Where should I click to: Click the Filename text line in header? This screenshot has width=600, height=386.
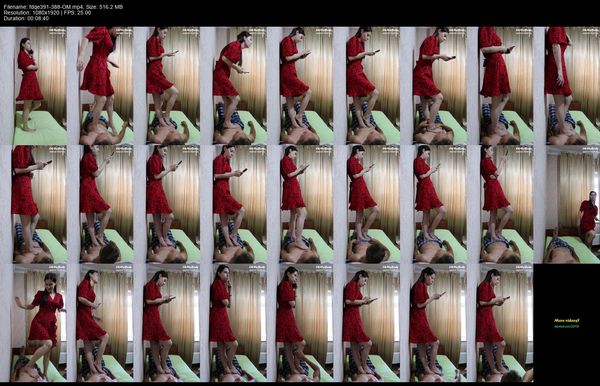pos(63,7)
